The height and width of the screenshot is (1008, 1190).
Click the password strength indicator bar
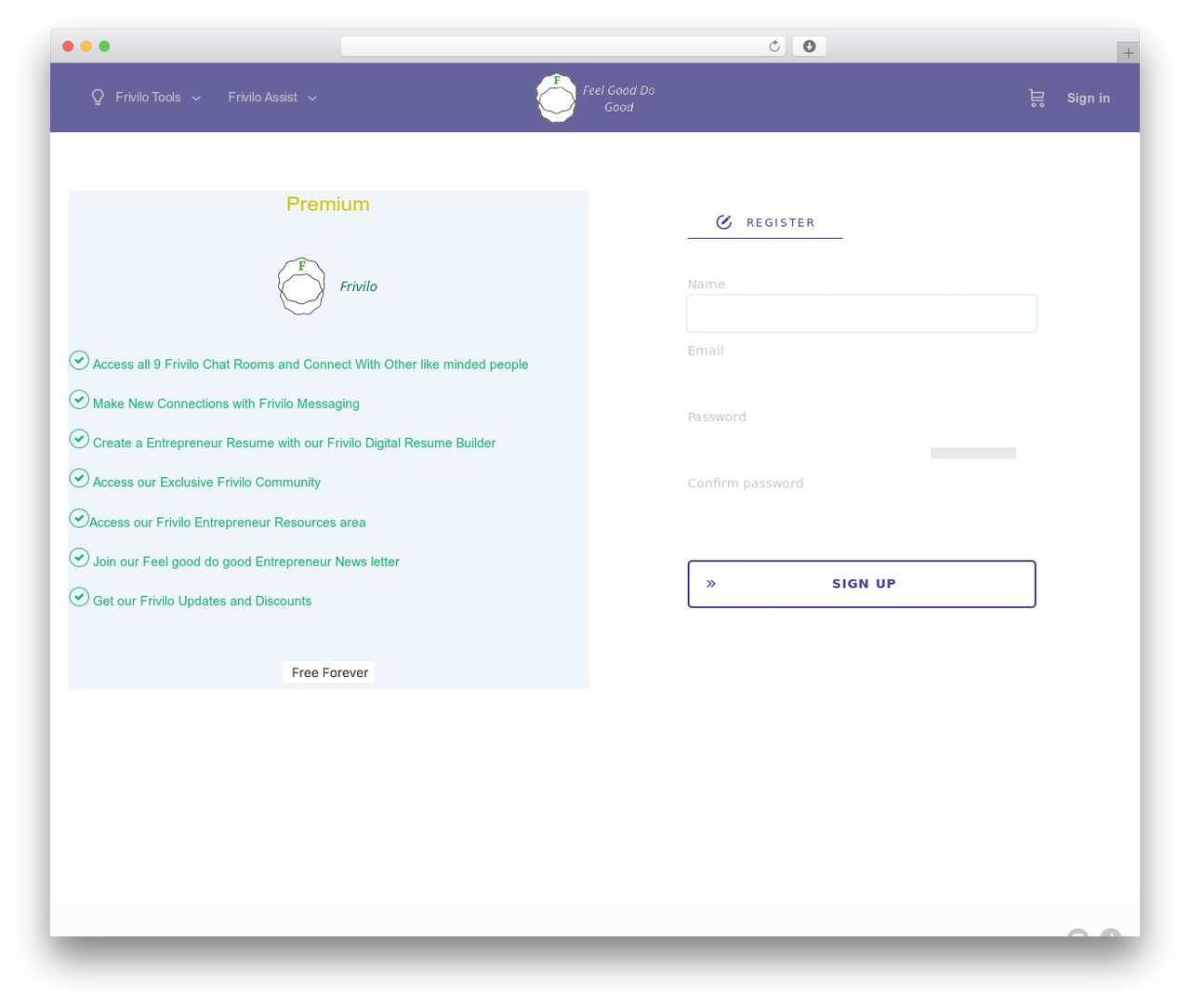click(973, 453)
